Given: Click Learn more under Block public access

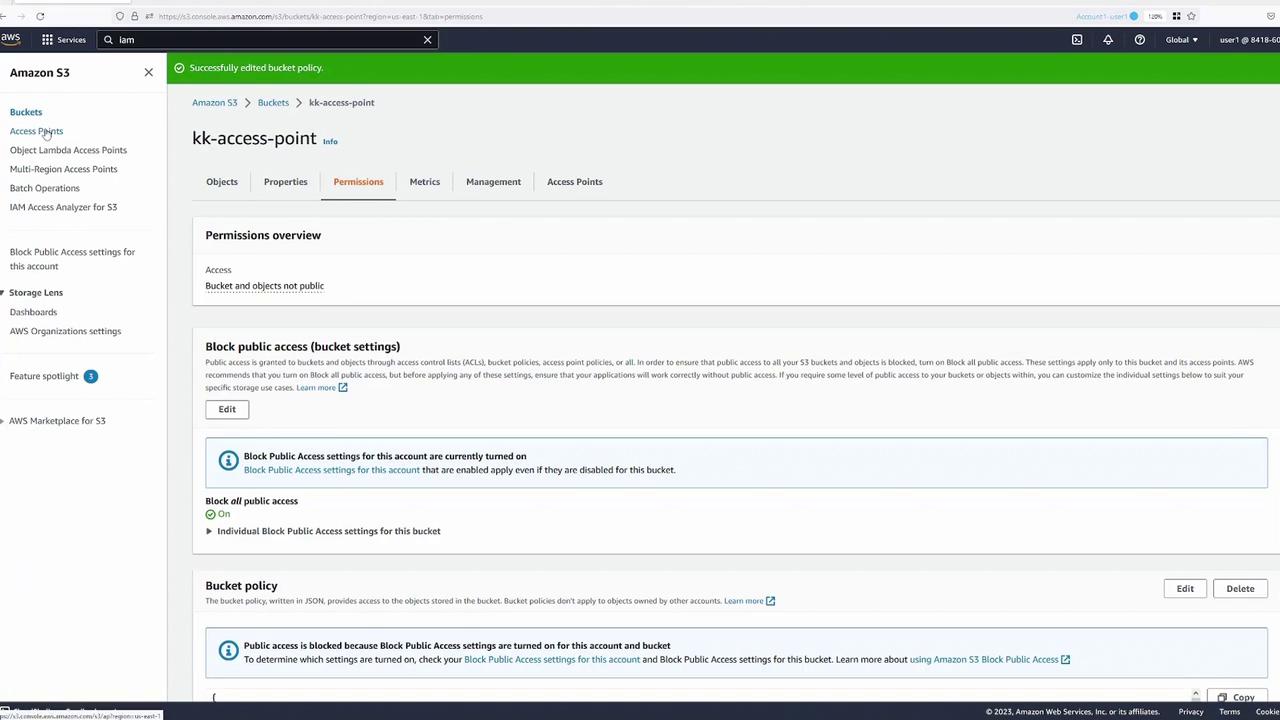Looking at the screenshot, I should [x=321, y=388].
